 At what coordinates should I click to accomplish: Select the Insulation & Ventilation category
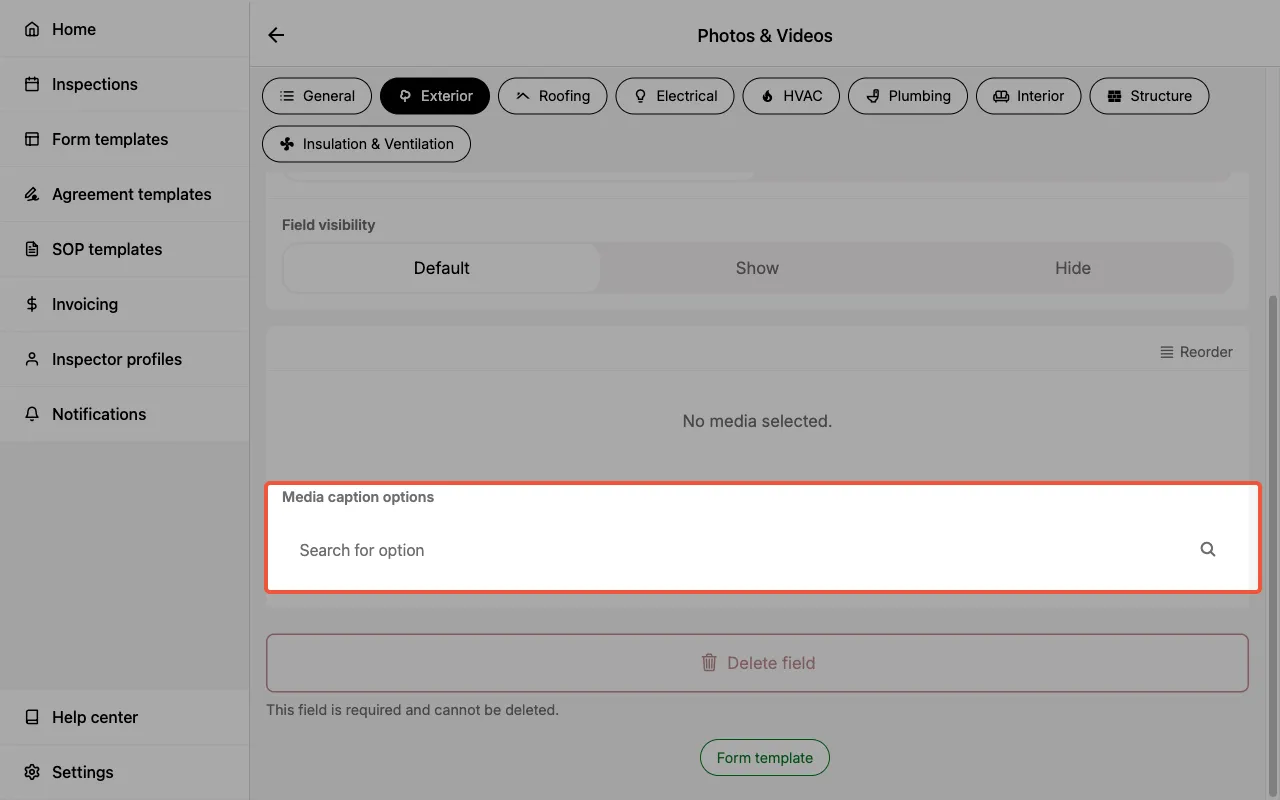pyautogui.click(x=366, y=144)
